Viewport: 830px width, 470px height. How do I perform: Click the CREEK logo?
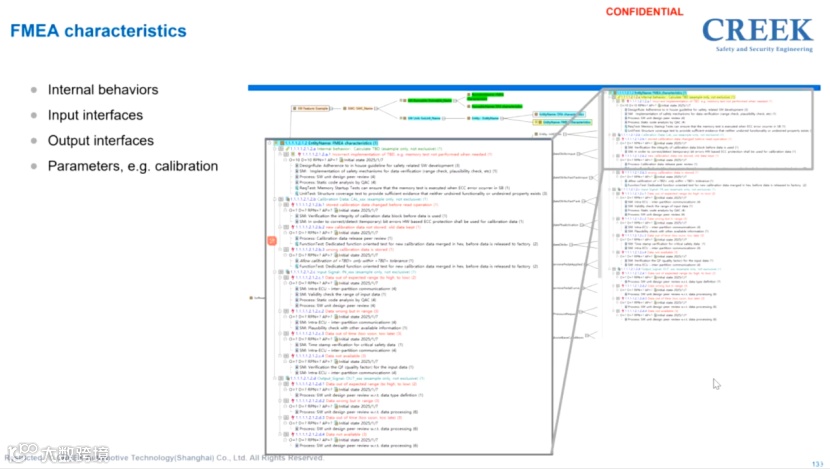point(757,34)
